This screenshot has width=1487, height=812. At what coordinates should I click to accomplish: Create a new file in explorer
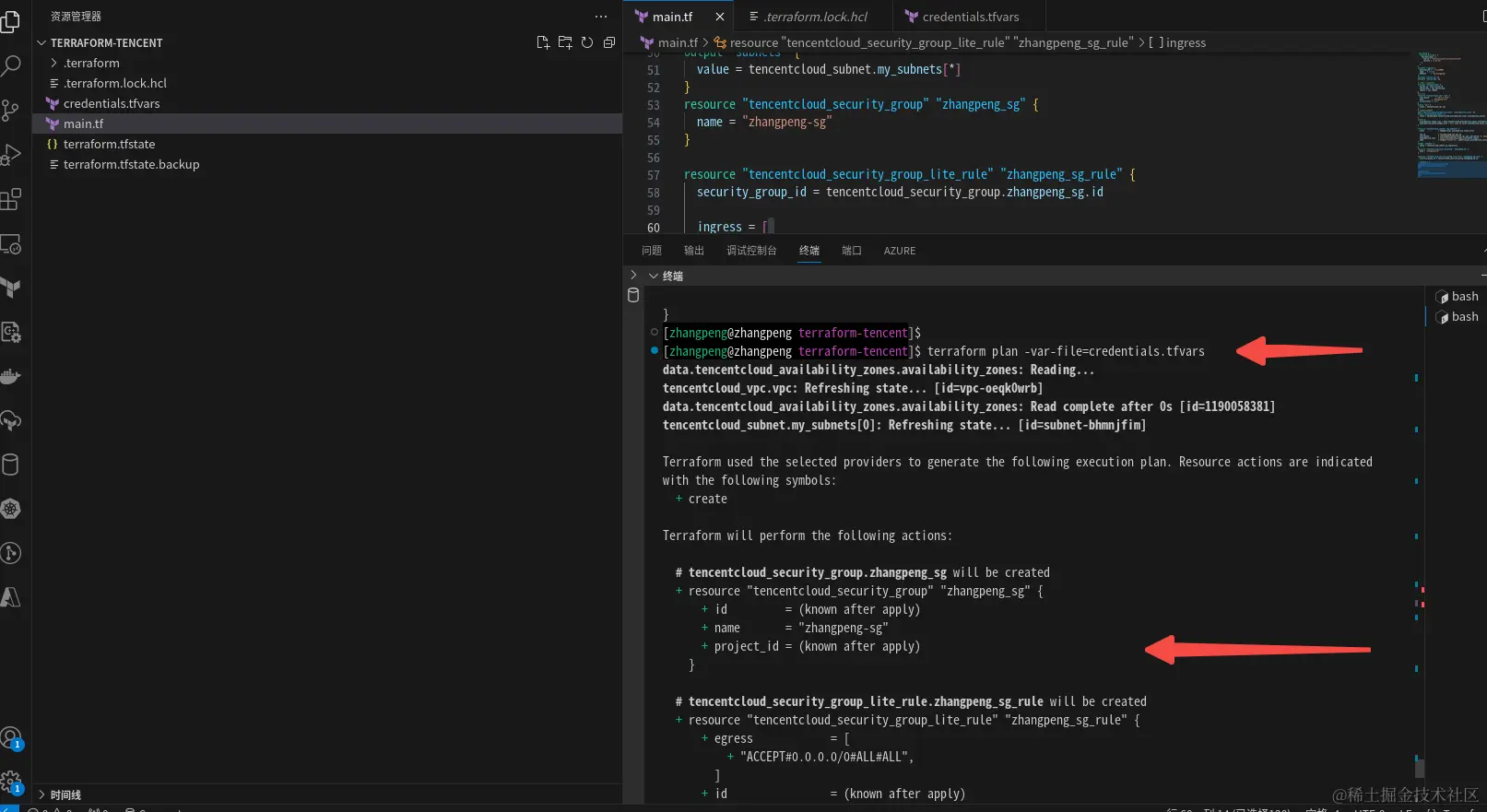point(543,42)
